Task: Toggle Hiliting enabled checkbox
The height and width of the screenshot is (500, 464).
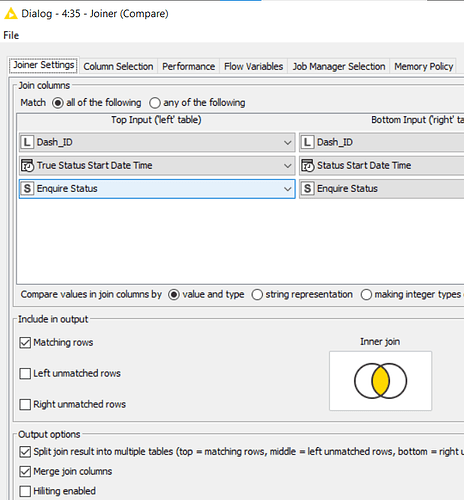Action: click(x=25, y=491)
